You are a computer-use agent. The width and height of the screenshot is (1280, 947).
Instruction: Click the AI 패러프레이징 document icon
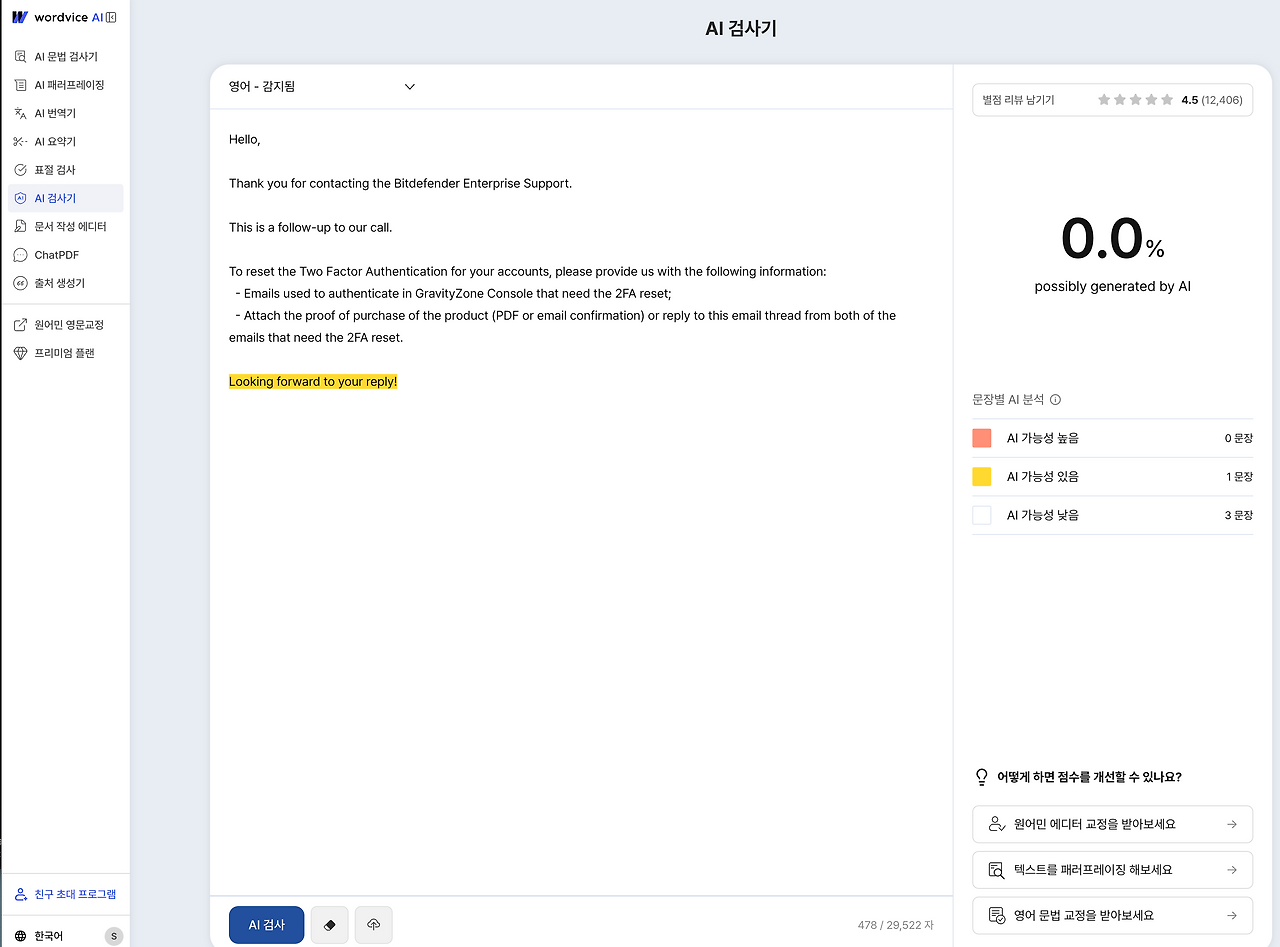pyautogui.click(x=20, y=85)
